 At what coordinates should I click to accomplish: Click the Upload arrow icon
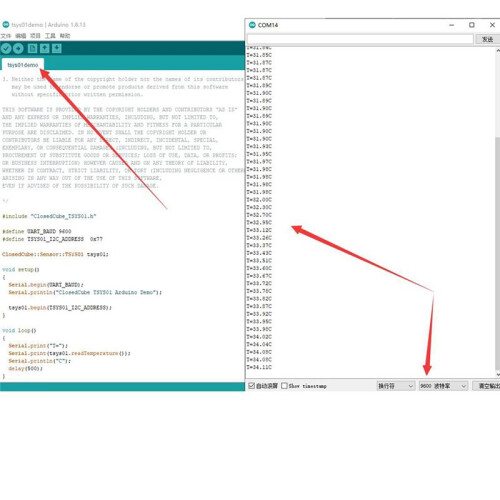tap(18, 49)
